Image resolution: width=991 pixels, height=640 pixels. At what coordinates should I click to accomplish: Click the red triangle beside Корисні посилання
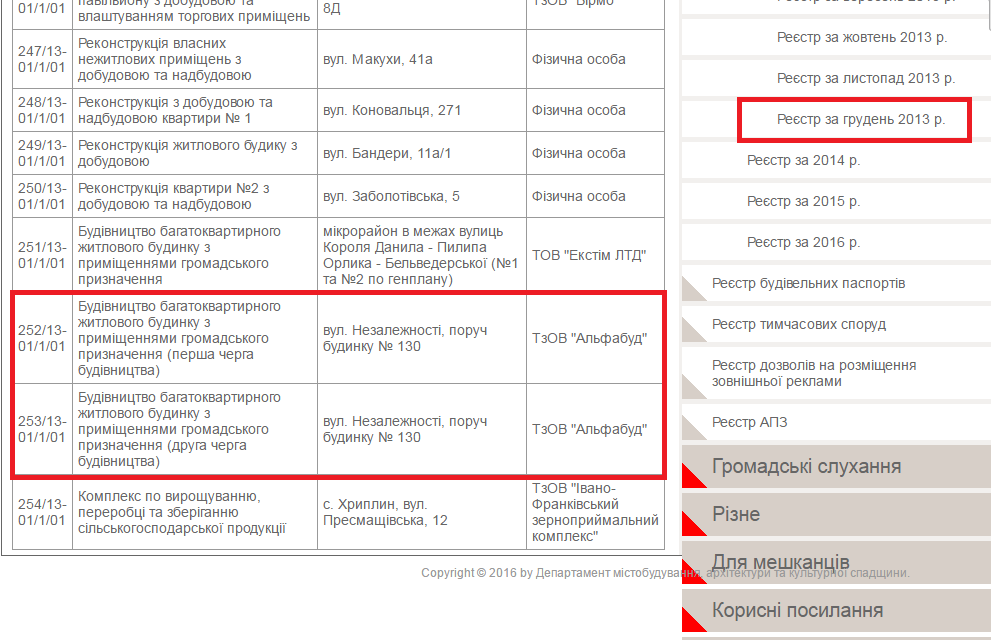point(691,621)
